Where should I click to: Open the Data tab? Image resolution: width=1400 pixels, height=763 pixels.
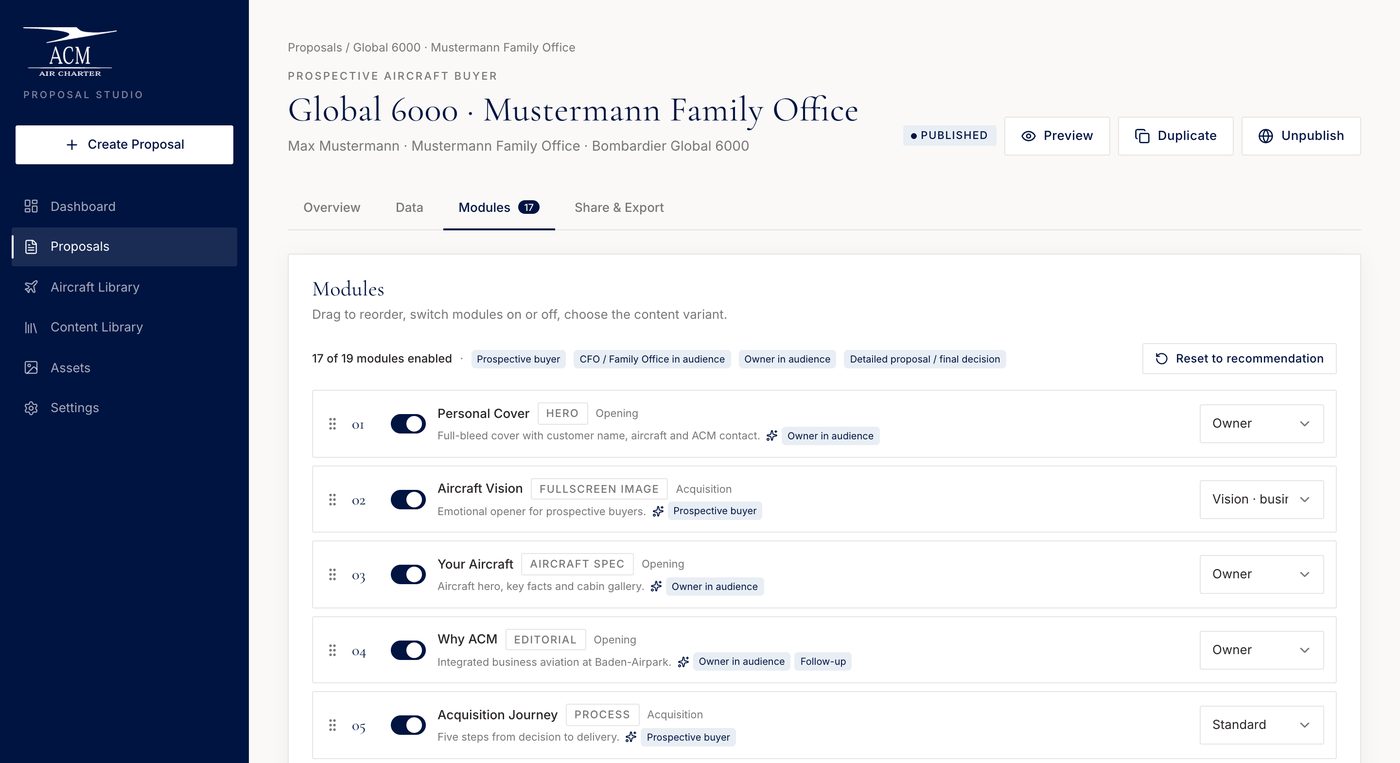point(409,208)
